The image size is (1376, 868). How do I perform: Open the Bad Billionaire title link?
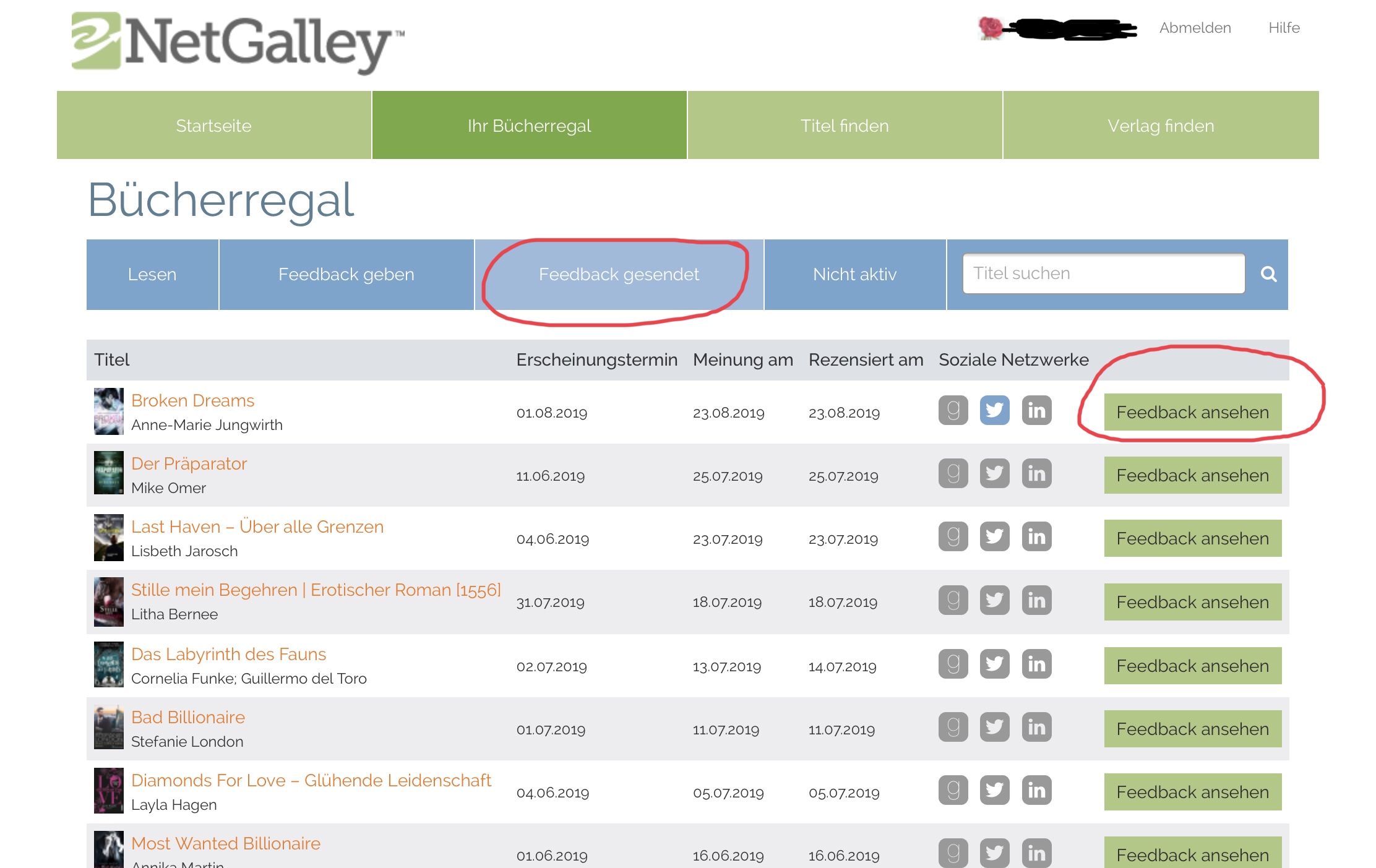[188, 718]
